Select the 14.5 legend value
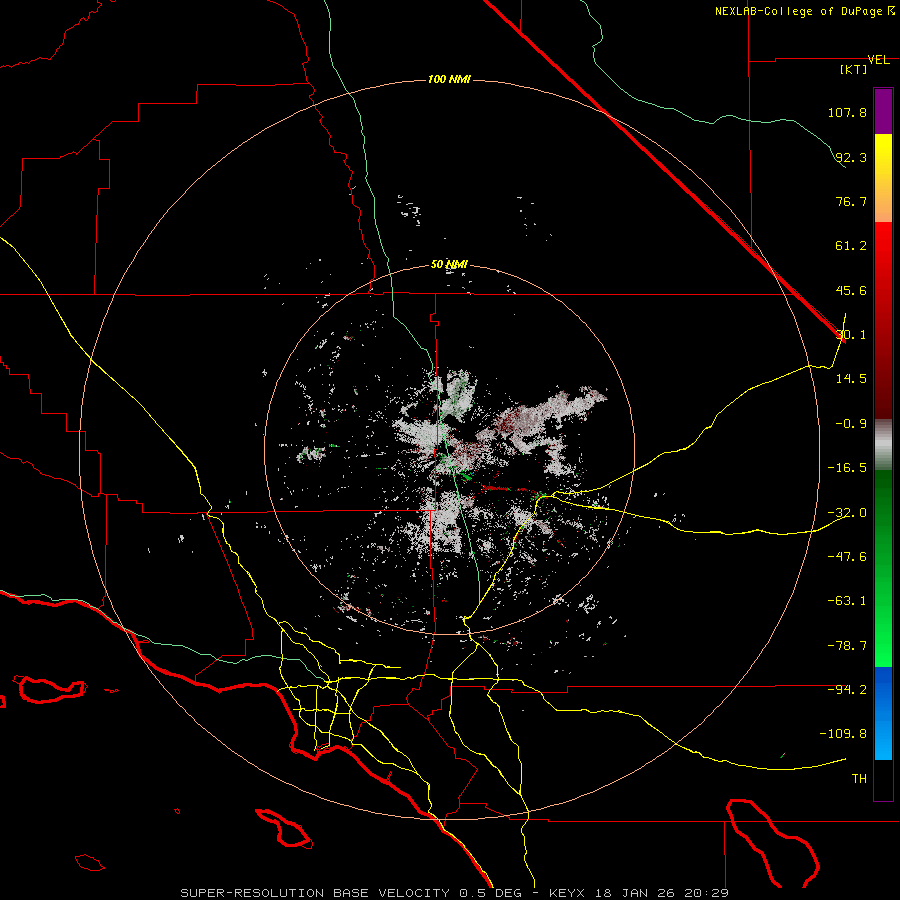Viewport: 900px width, 900px height. [x=851, y=379]
